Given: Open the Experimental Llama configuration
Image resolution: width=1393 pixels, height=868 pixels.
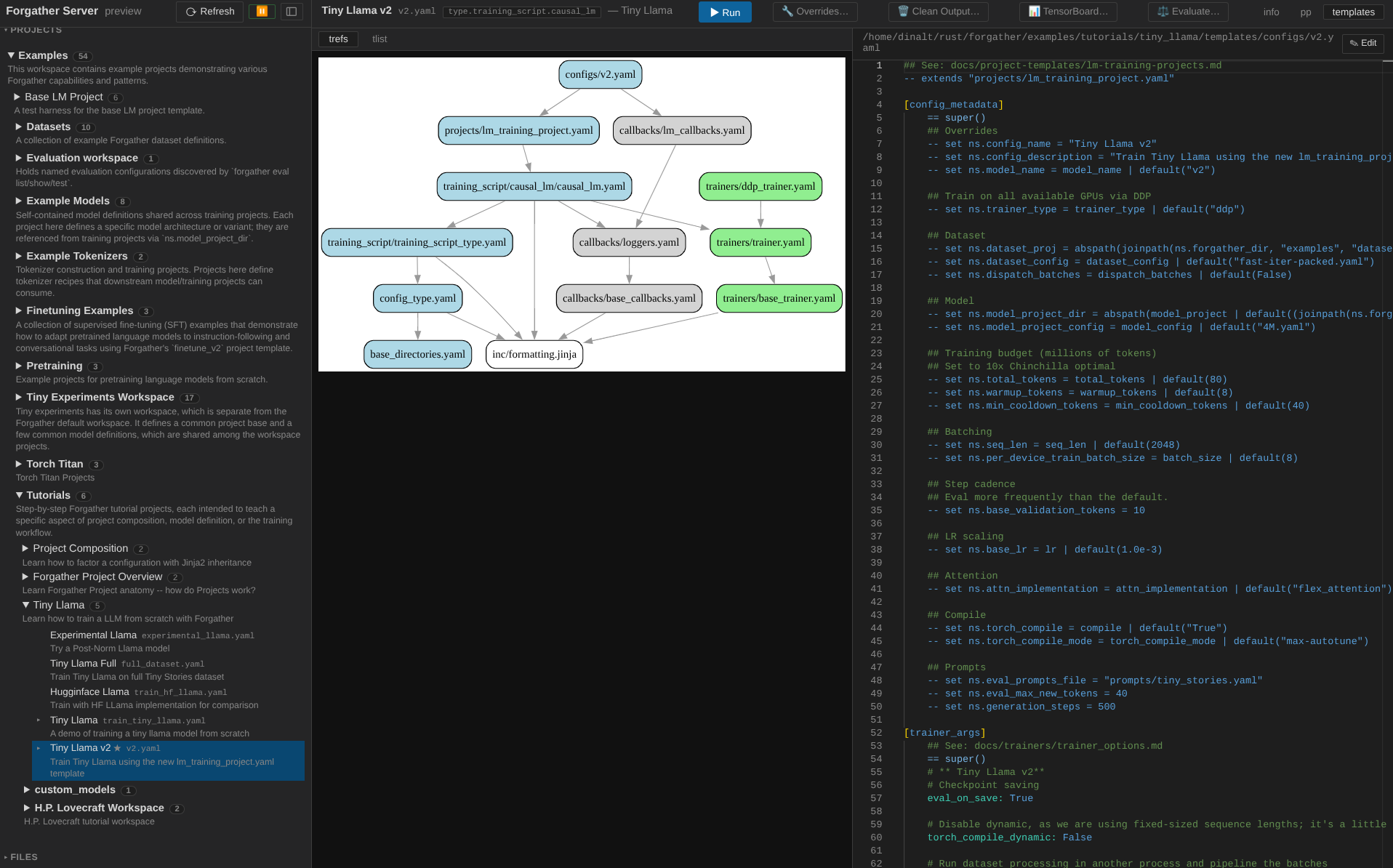Looking at the screenshot, I should pos(168,641).
